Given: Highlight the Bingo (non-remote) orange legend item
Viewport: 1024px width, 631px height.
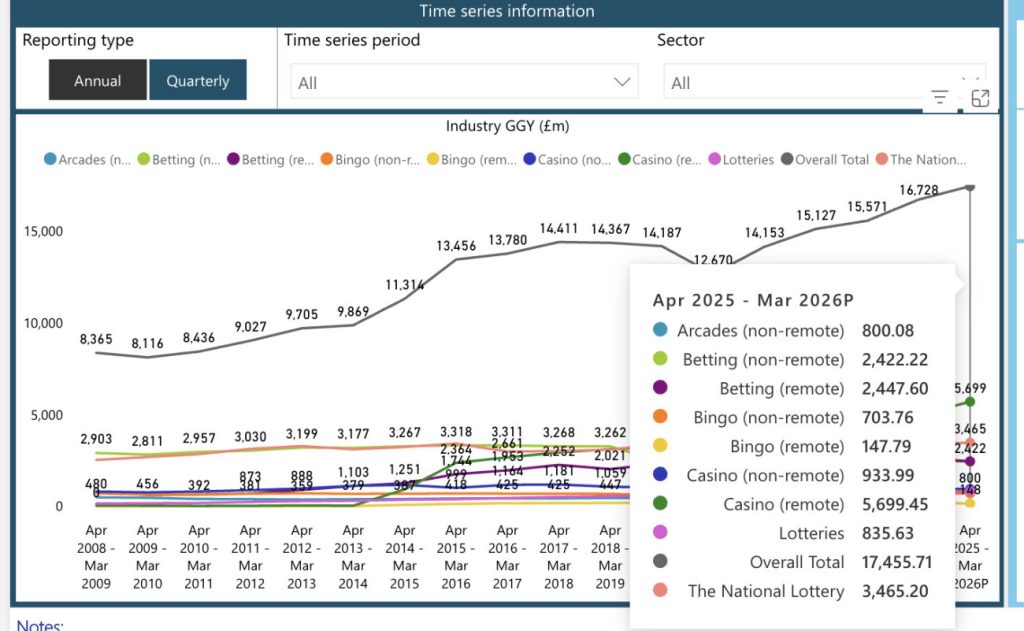Looking at the screenshot, I should (x=371, y=159).
